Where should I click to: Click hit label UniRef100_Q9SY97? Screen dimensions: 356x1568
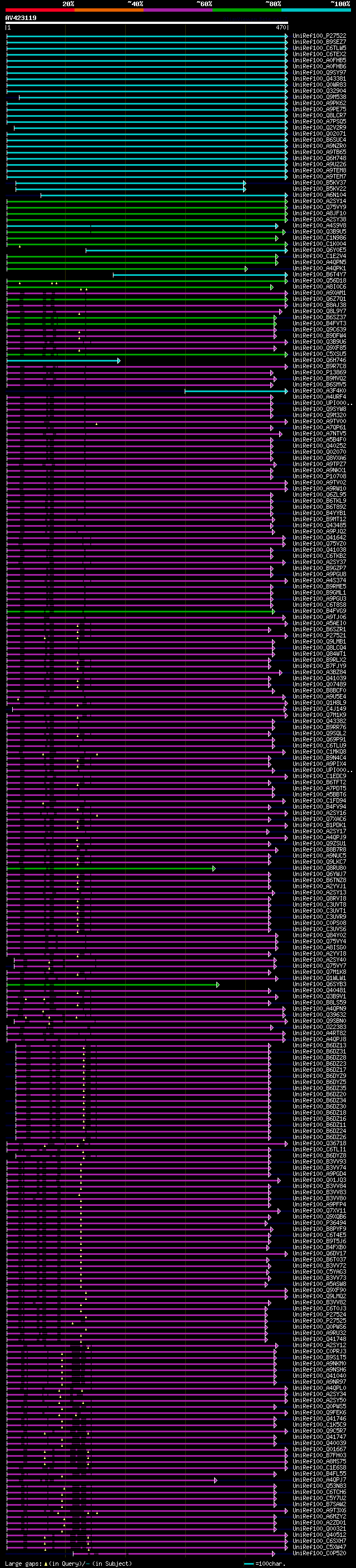coord(319,72)
